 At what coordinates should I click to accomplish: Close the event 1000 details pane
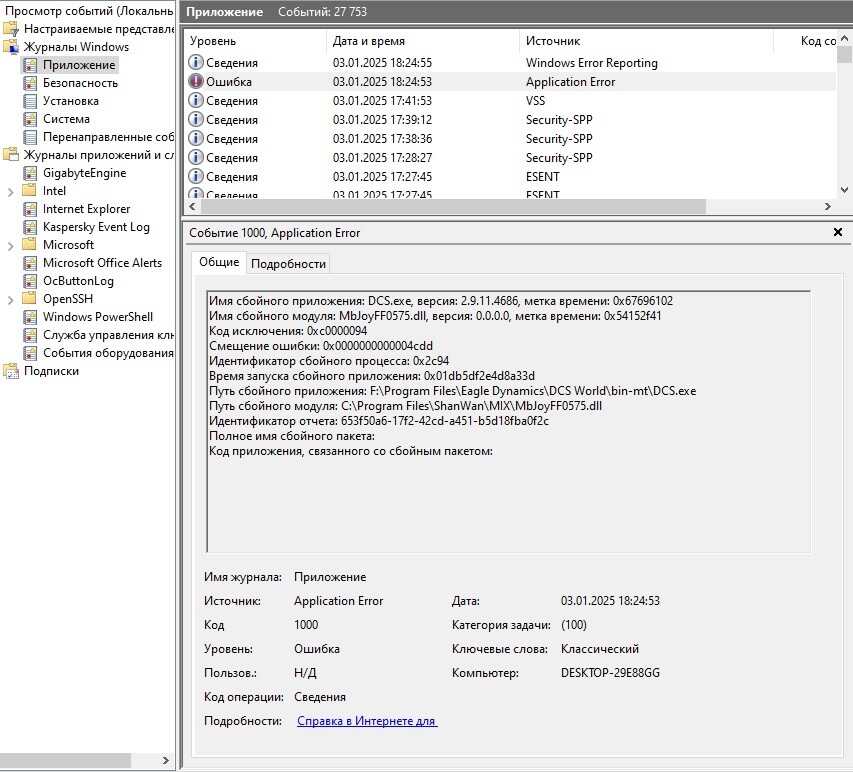[838, 232]
